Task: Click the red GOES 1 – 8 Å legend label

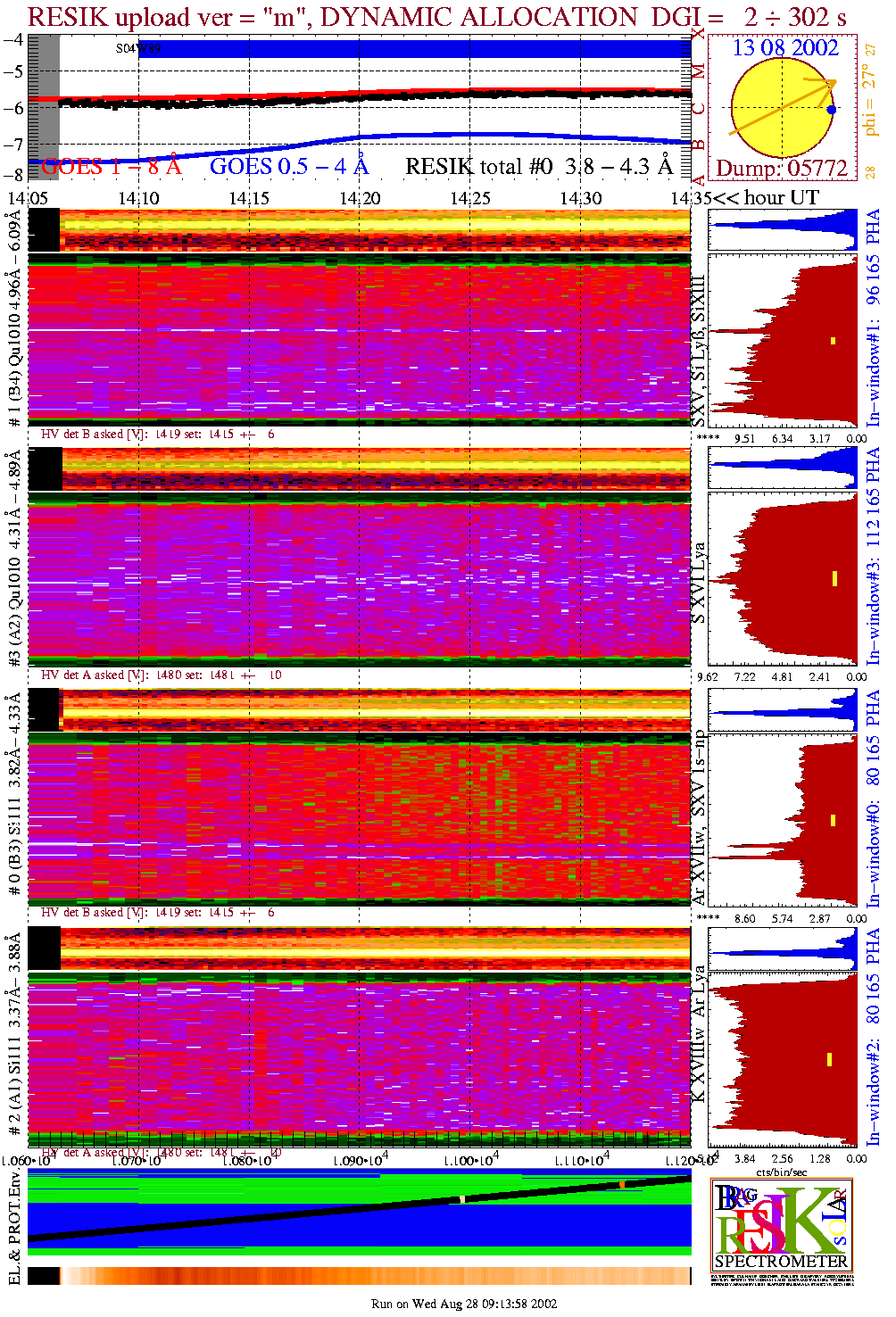Action: pyautogui.click(x=112, y=167)
